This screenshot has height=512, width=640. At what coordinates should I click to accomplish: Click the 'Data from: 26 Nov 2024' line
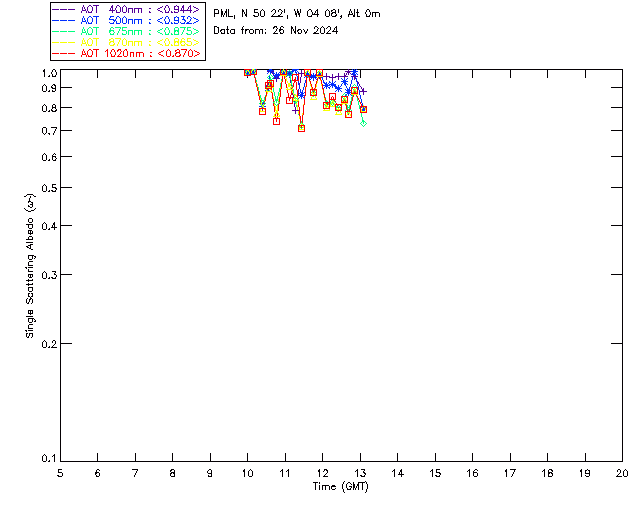[276, 30]
